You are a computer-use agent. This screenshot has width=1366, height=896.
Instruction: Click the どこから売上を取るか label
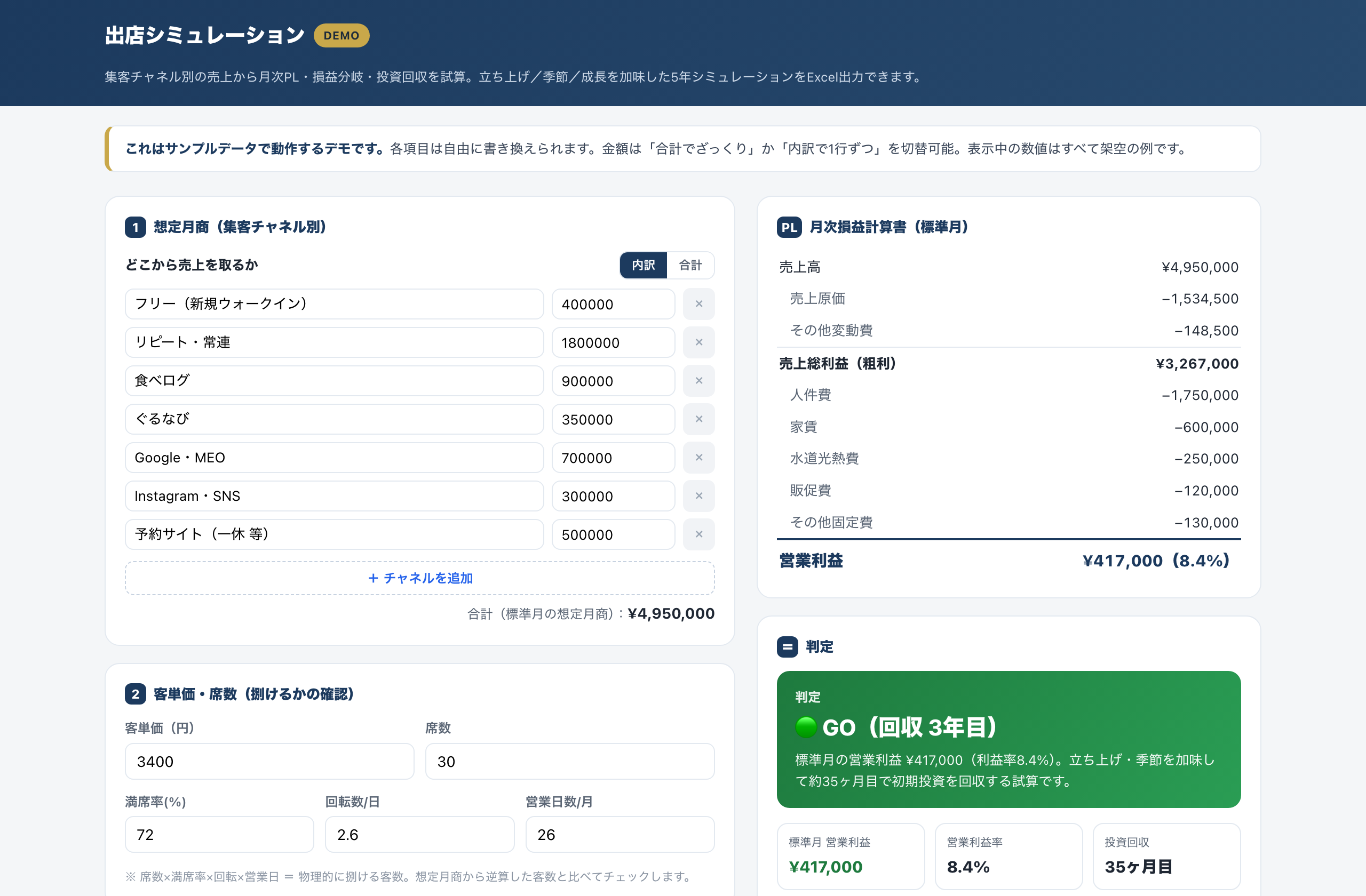[x=192, y=265]
